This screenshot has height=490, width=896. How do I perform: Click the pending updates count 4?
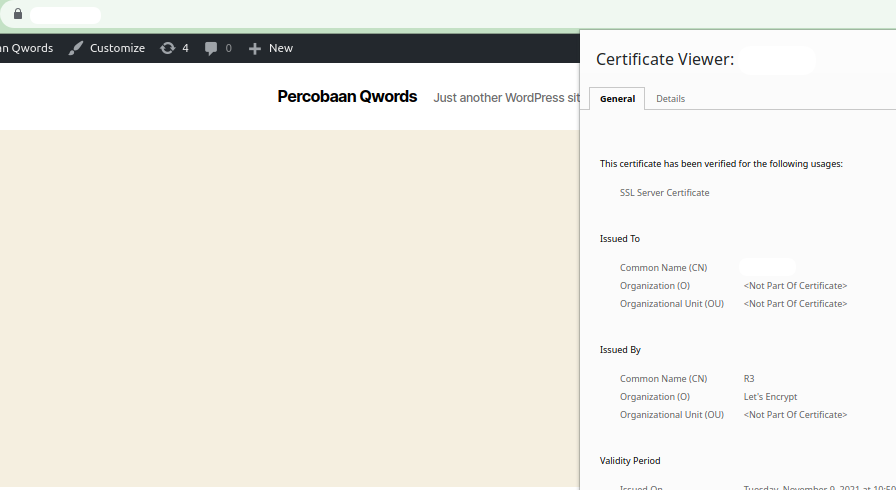coord(185,48)
